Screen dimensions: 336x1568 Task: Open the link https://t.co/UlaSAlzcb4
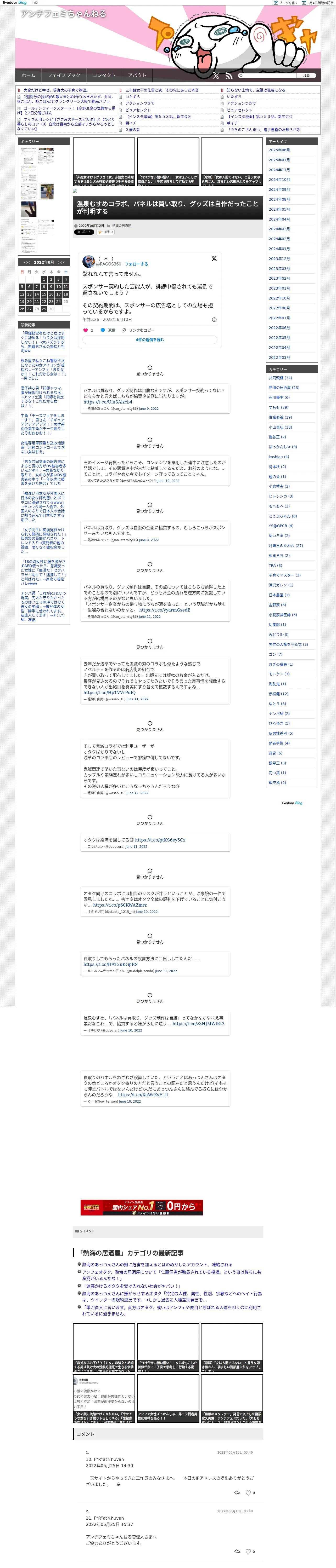108,402
